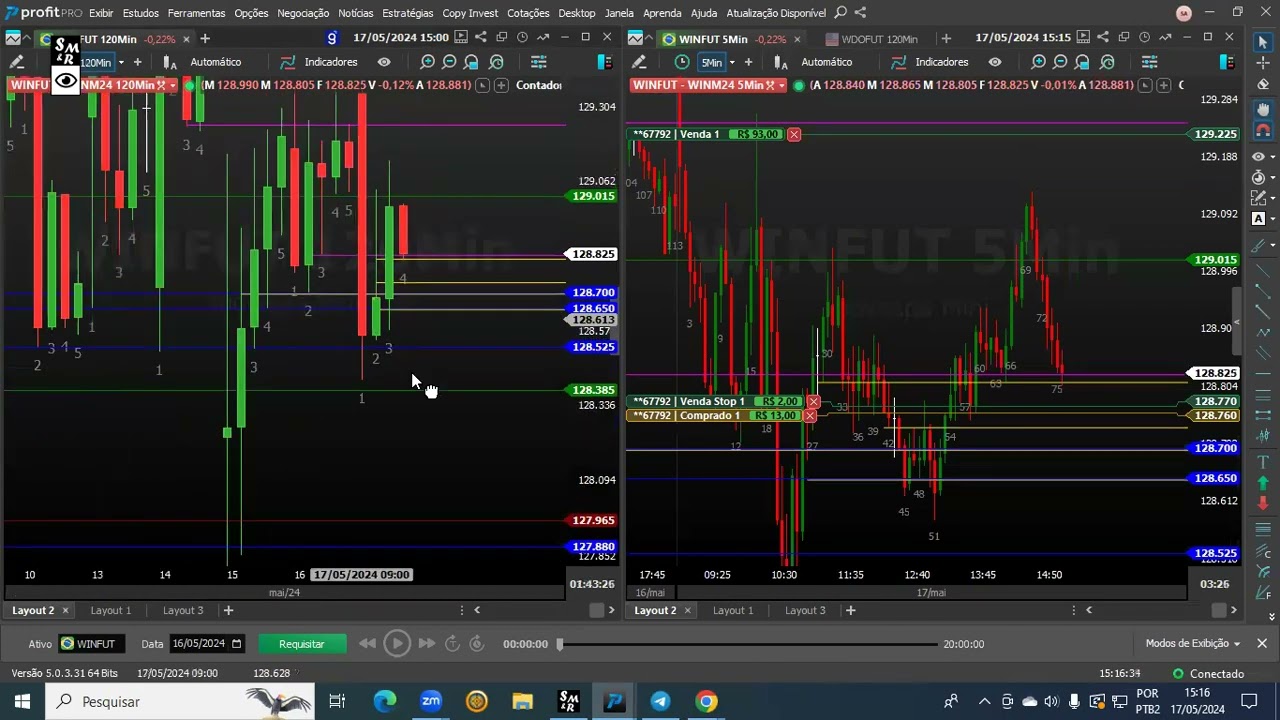Open the date picker next to 16/05/2024
This screenshot has width=1280, height=720.
pyautogui.click(x=236, y=644)
